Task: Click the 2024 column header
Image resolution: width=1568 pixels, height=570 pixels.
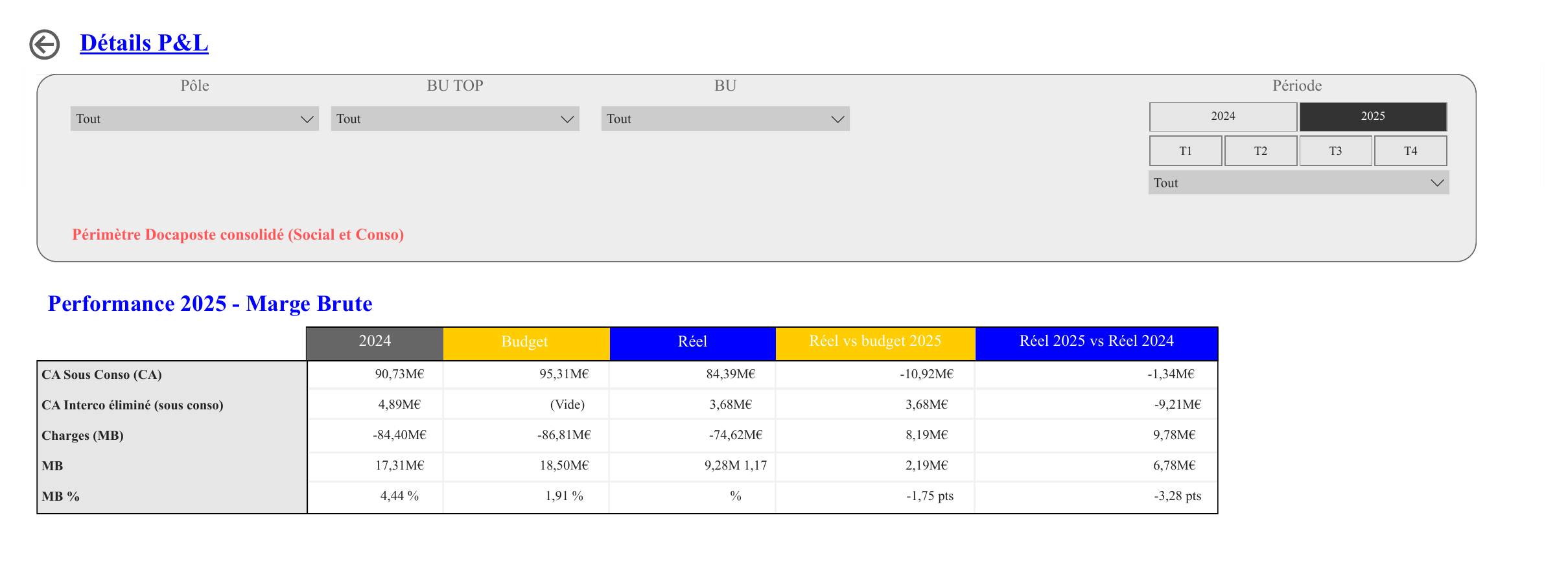Action: coord(375,343)
